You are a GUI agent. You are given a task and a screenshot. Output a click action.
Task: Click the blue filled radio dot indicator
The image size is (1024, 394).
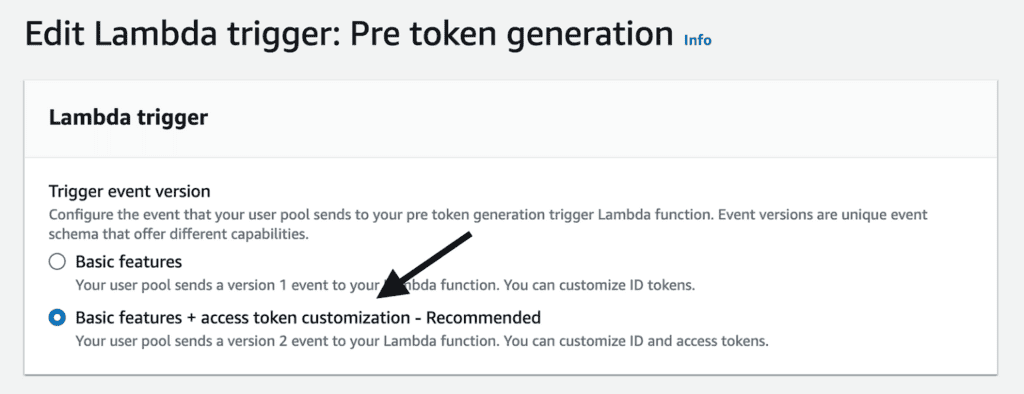[57, 318]
